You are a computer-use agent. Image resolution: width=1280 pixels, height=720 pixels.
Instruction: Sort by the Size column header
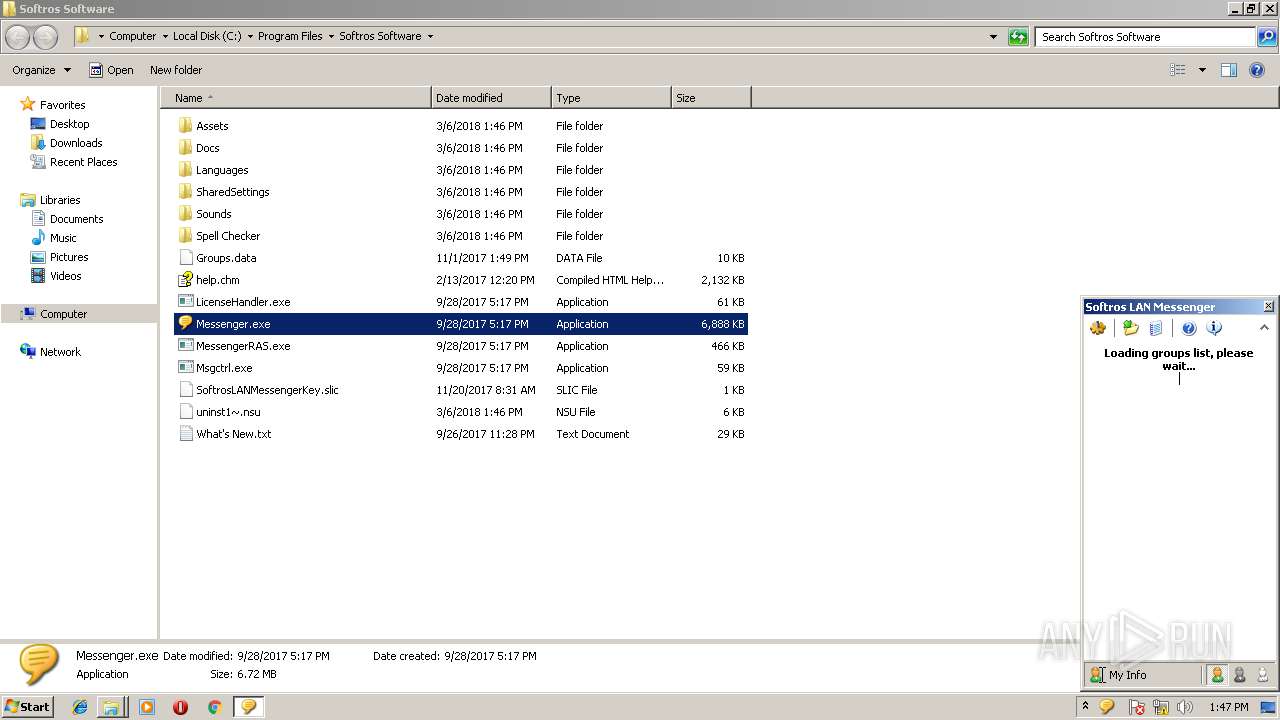711,98
